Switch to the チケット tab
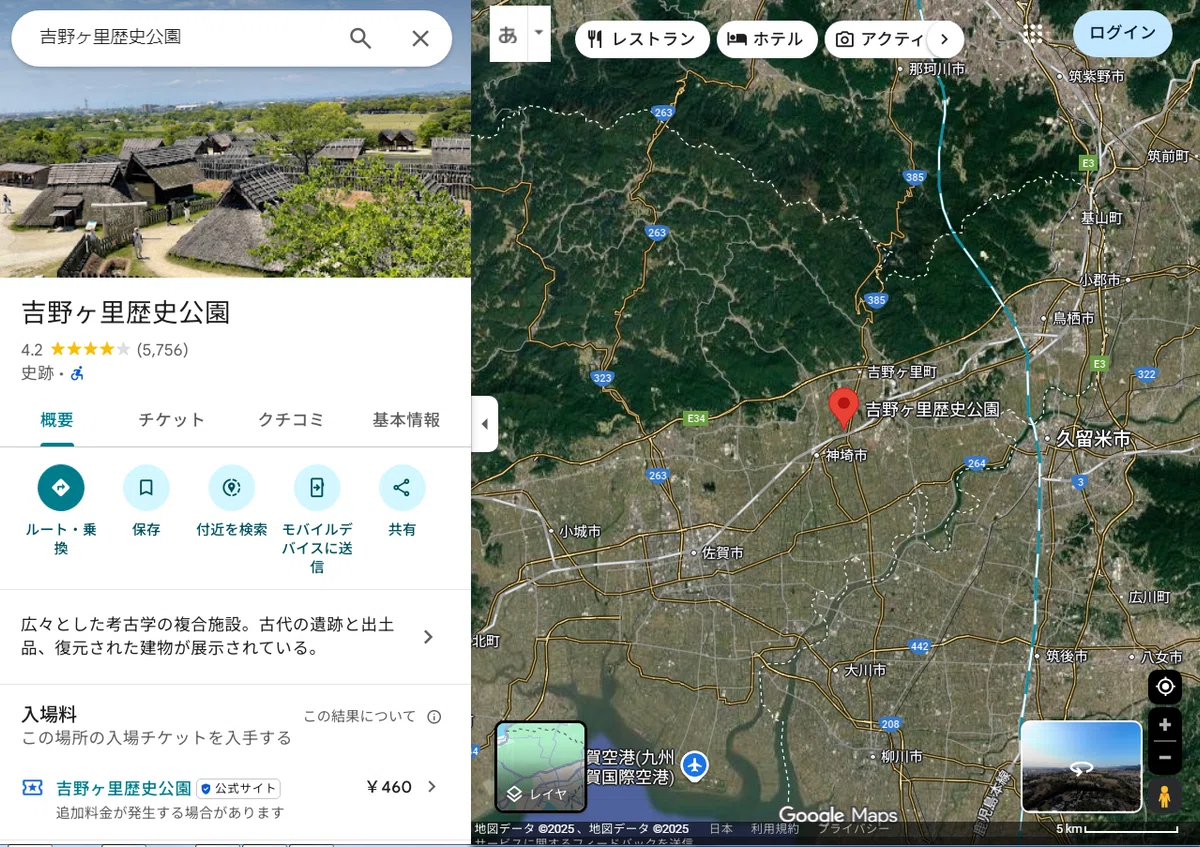 172,420
